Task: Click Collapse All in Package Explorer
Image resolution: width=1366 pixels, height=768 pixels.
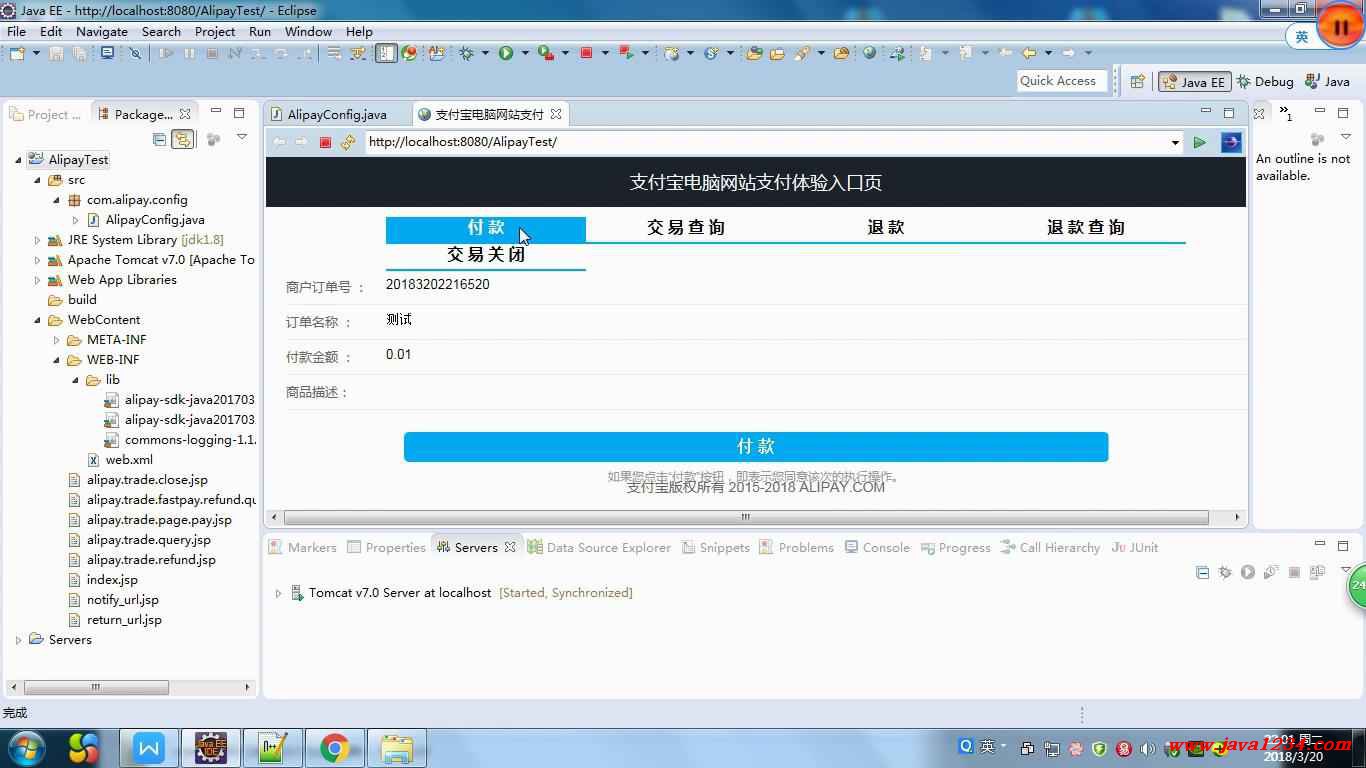Action: 159,139
